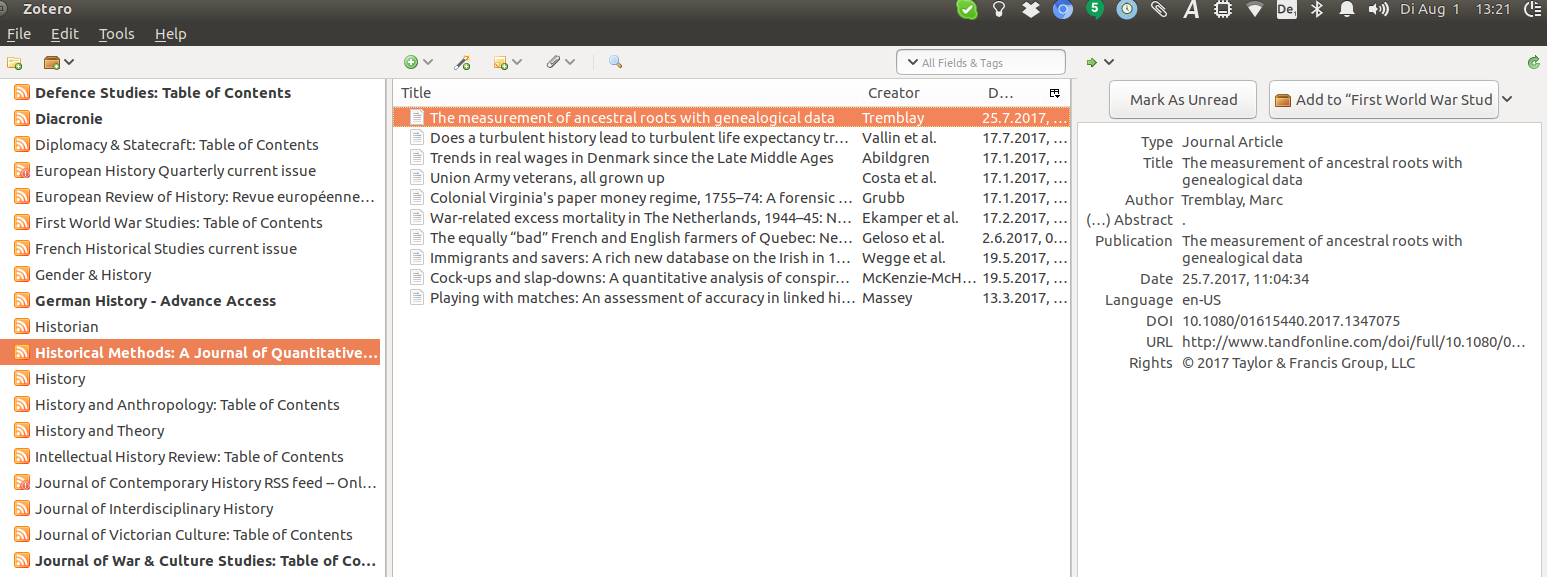This screenshot has height=577, width=1547.
Task: Click the All Fields & Tags search box
Action: [x=981, y=62]
